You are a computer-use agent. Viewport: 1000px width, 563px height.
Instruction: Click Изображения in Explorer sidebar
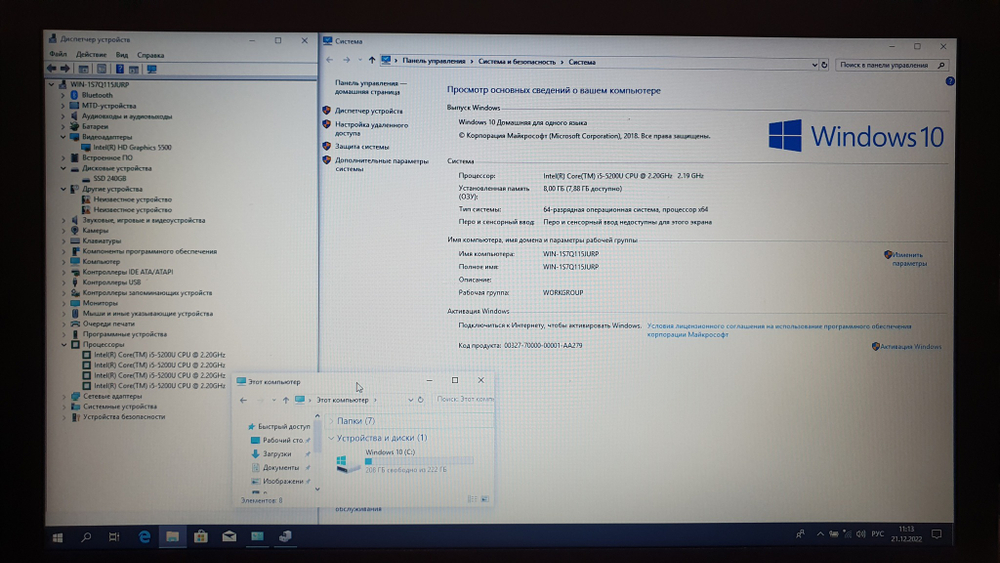[x=283, y=481]
